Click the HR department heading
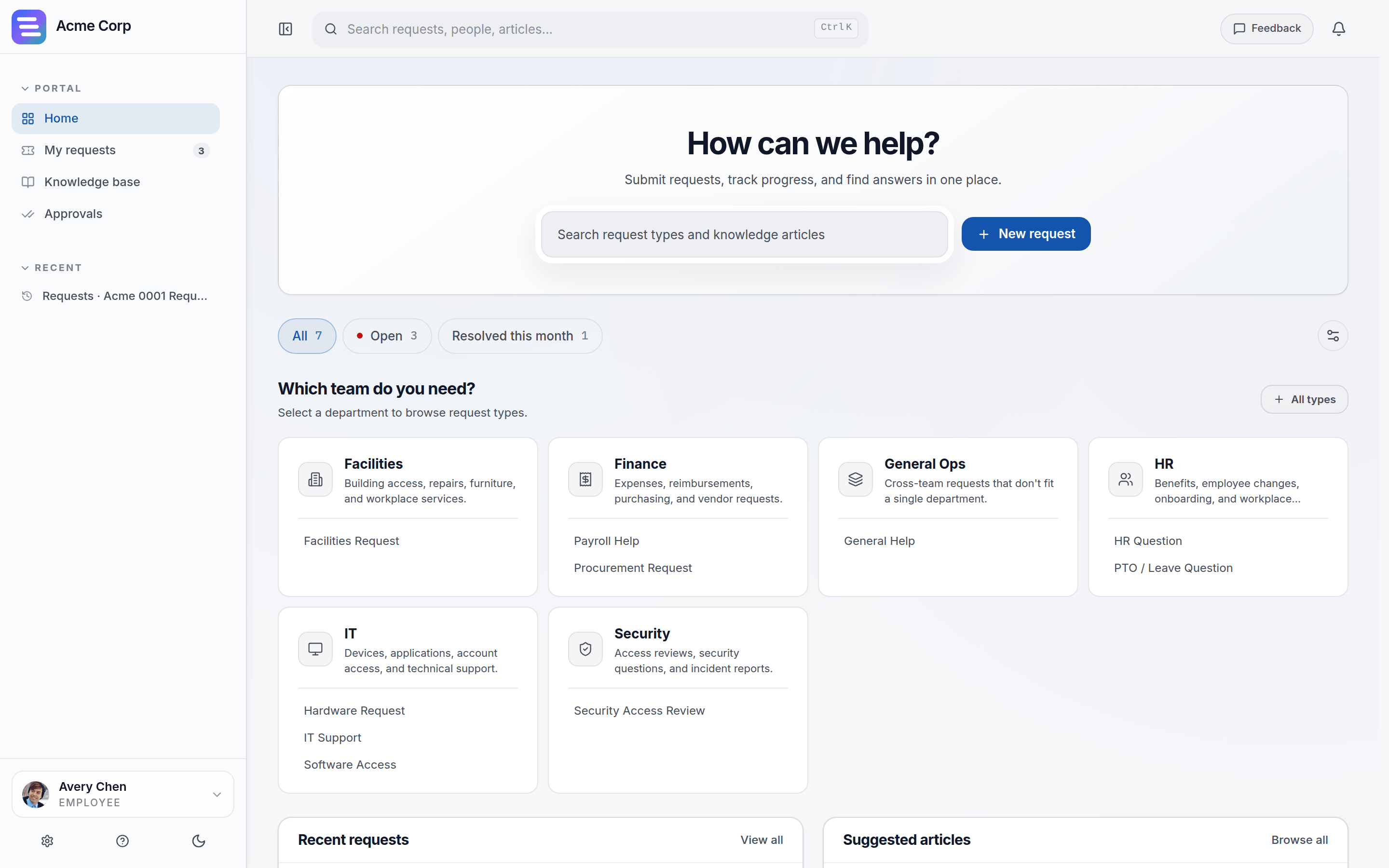 coord(1164,464)
